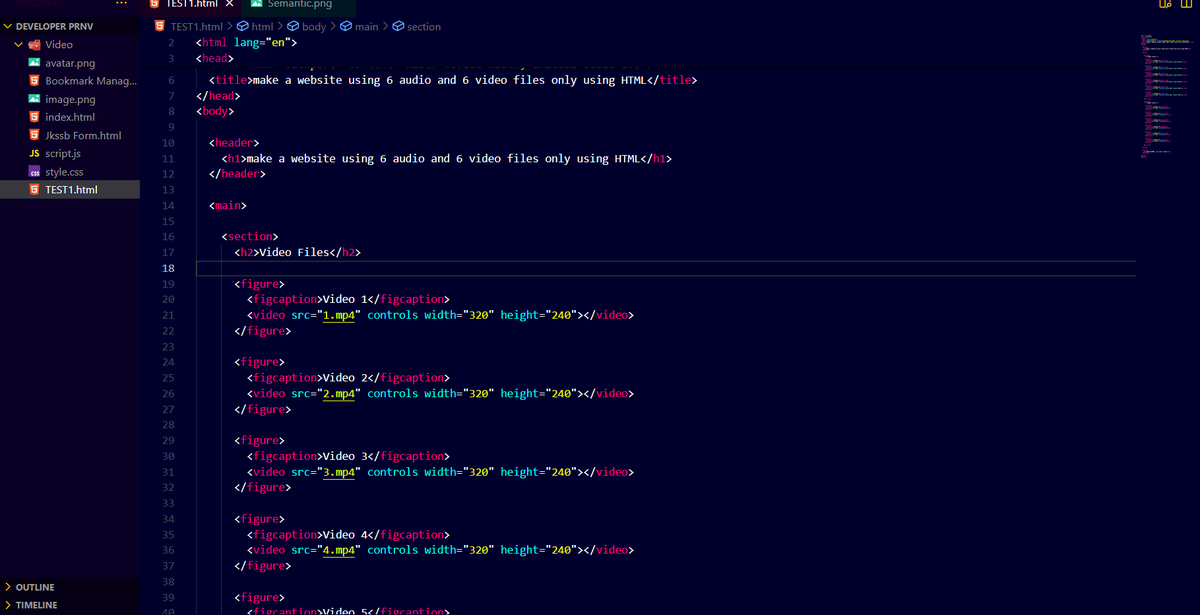Open index.html from the Explorer

(70, 117)
